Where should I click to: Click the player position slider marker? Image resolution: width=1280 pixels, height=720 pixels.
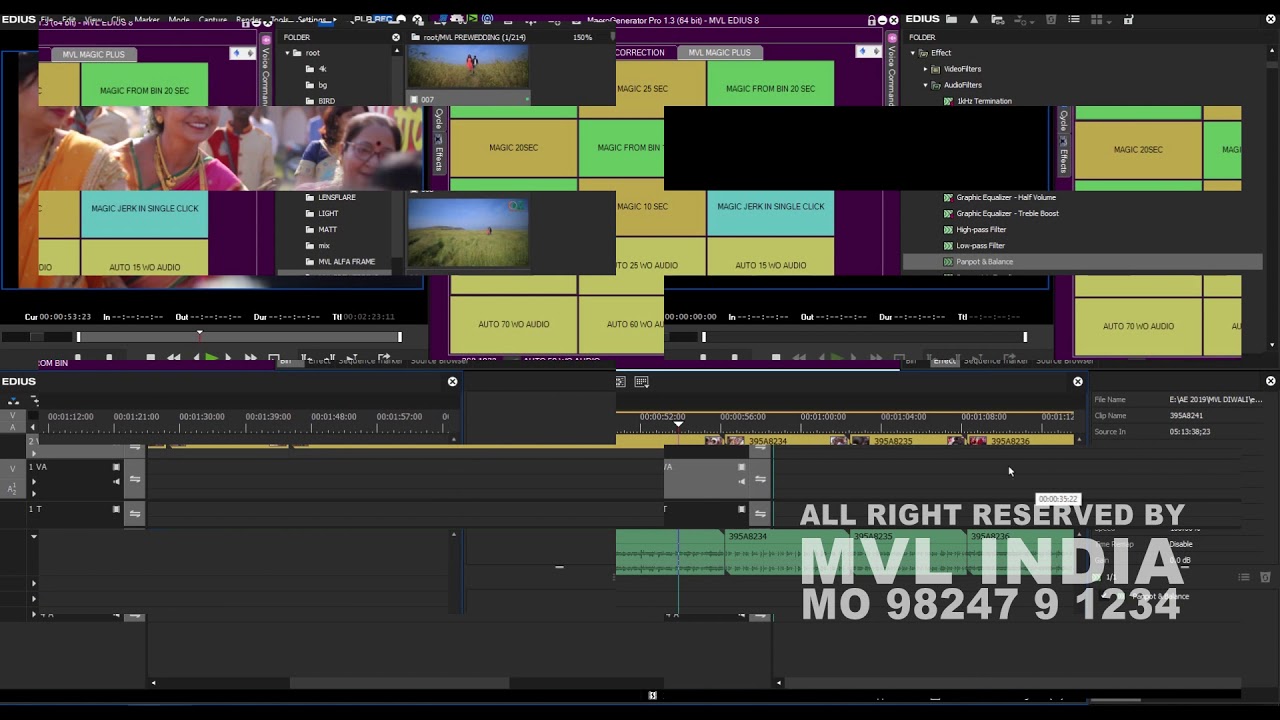point(199,335)
